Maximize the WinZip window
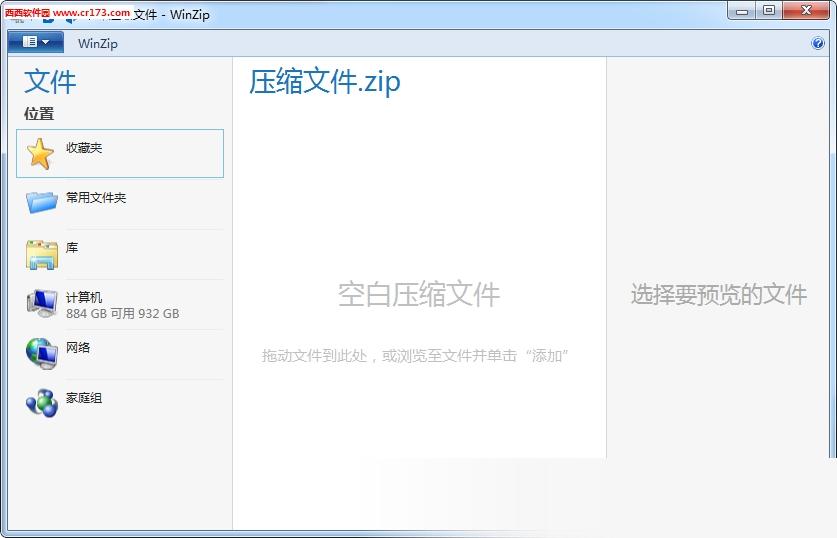The height and width of the screenshot is (538, 837). (x=769, y=11)
